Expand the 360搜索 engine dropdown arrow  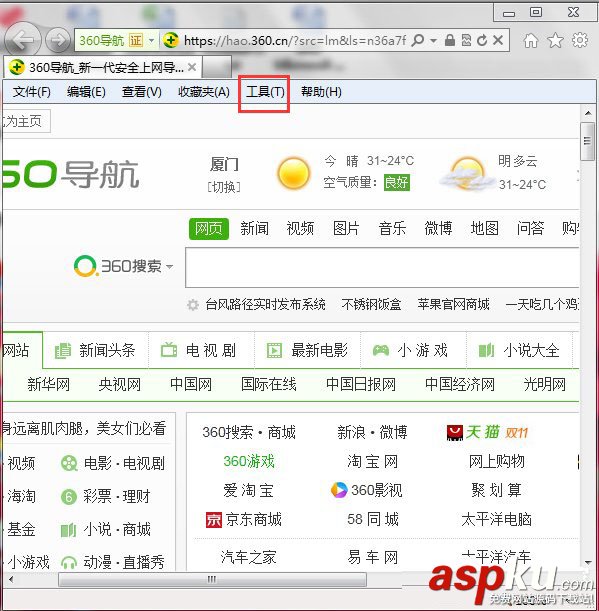point(170,267)
